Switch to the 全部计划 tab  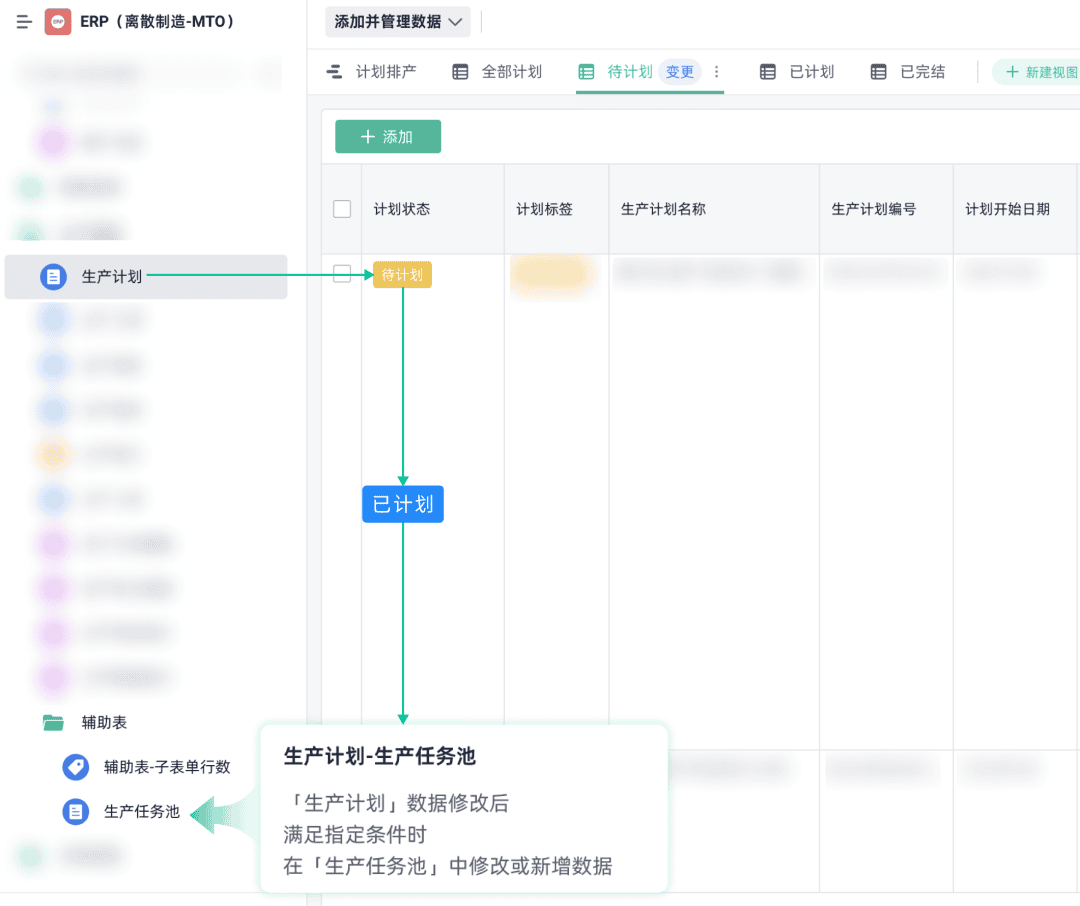(497, 72)
